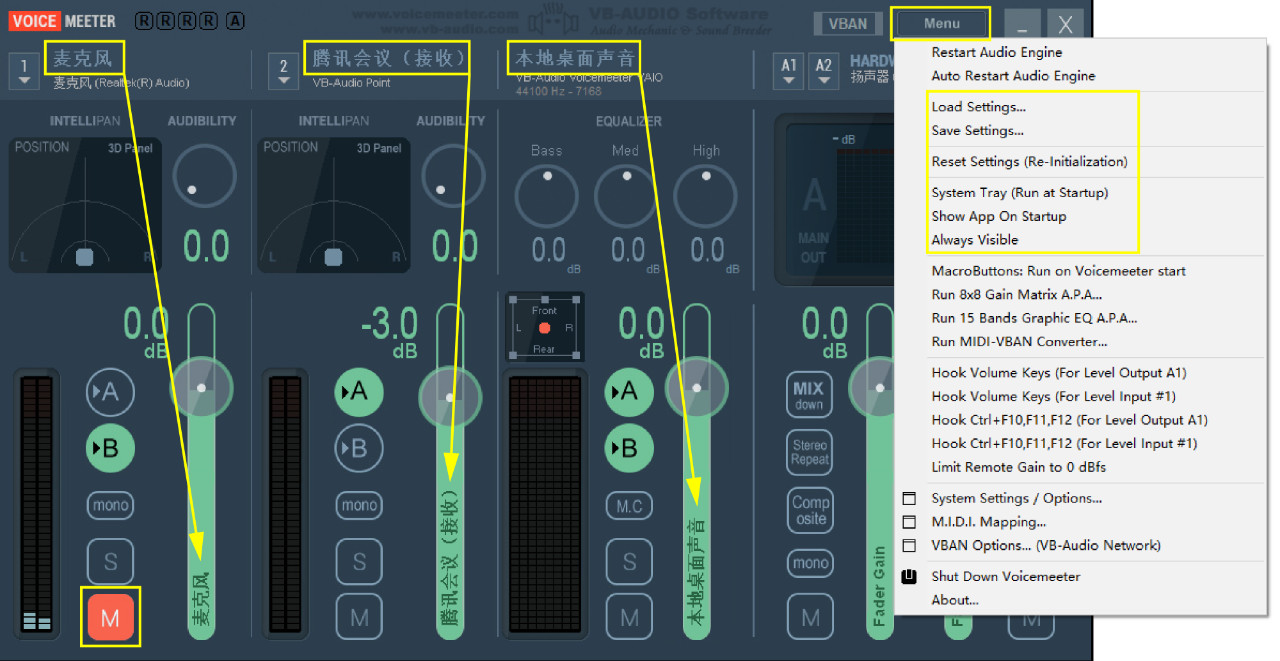Toggle bus B routing for 麦克风 strip
The image size is (1280, 661).
pos(110,448)
